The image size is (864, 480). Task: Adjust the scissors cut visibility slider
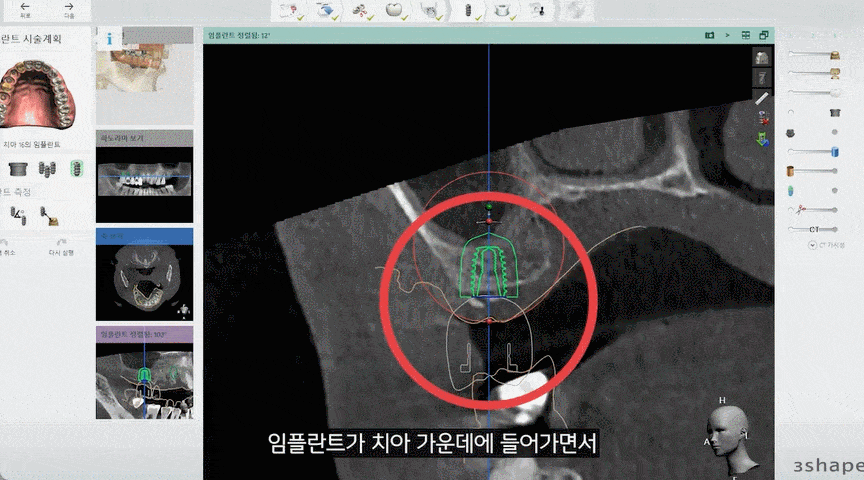click(814, 210)
